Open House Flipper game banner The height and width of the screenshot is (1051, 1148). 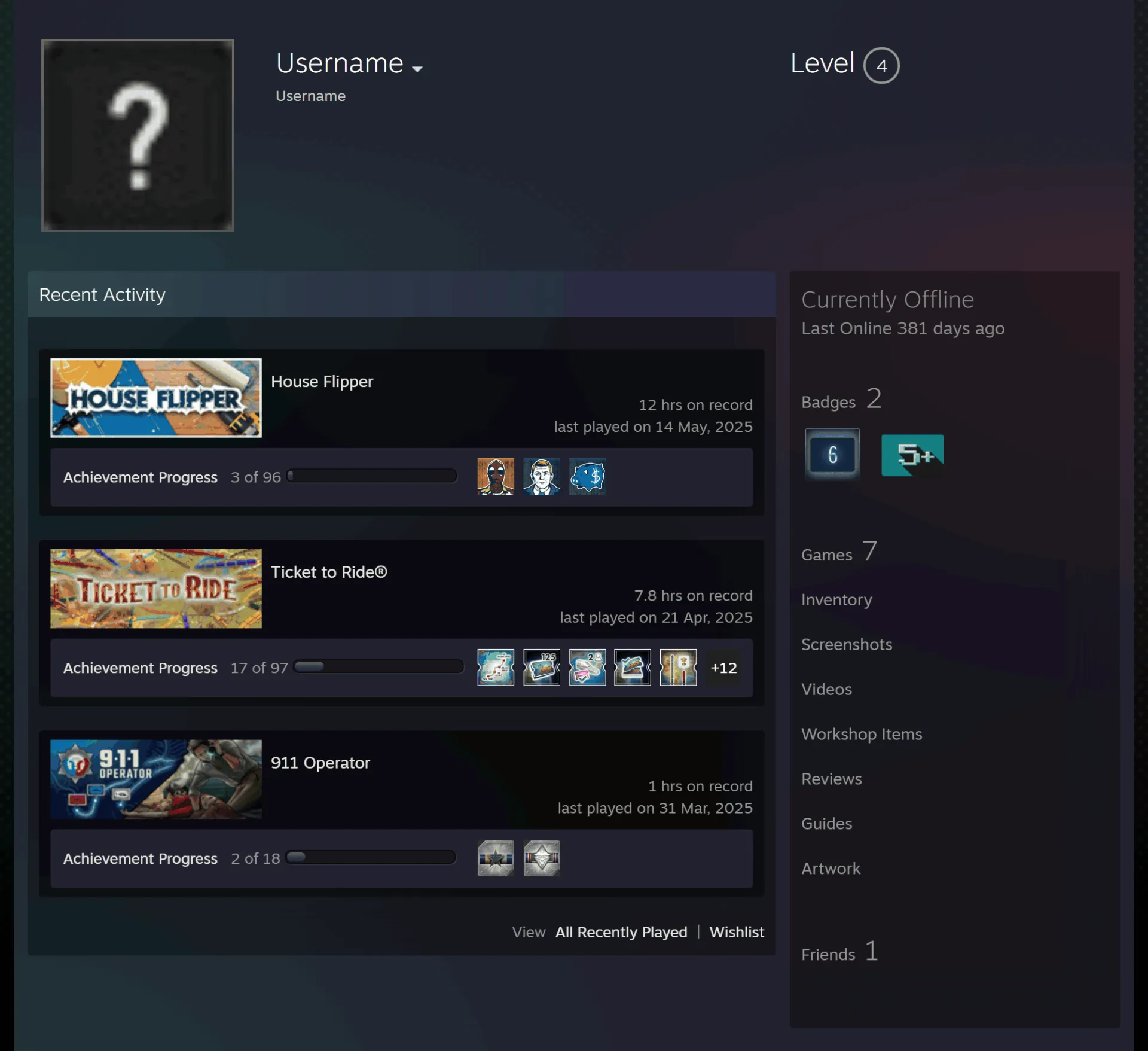pos(156,398)
